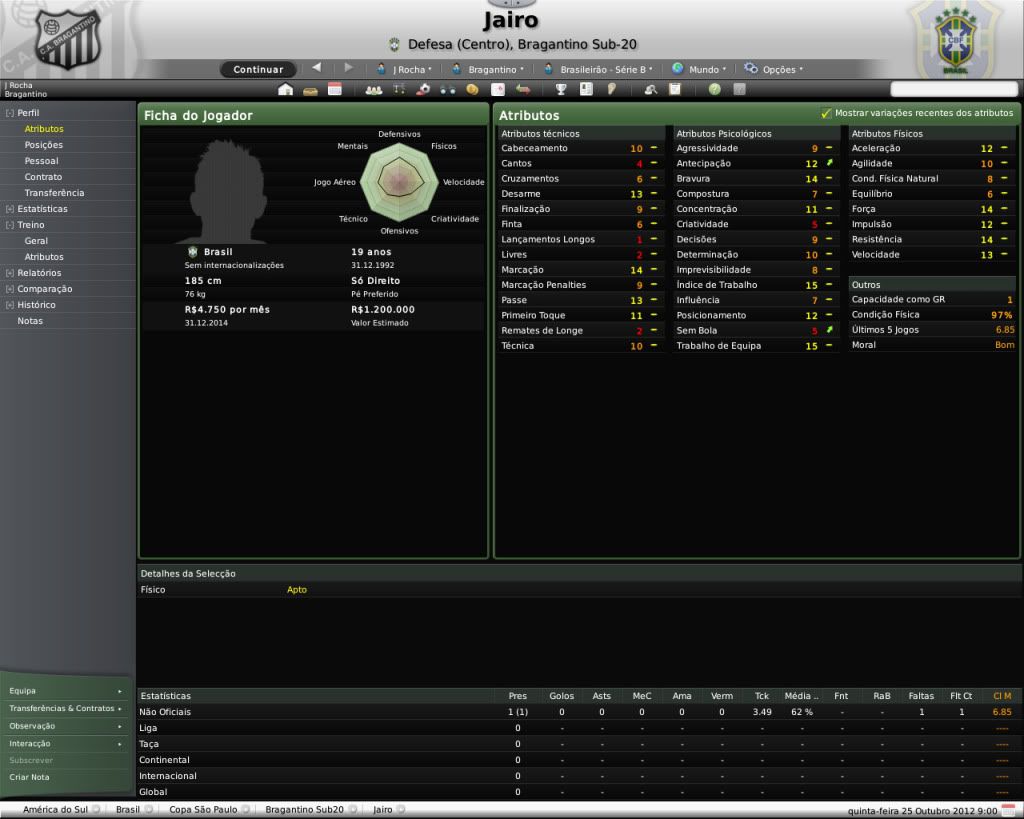Click the trophy competitions icon
This screenshot has height=819, width=1024.
pyautogui.click(x=561, y=89)
